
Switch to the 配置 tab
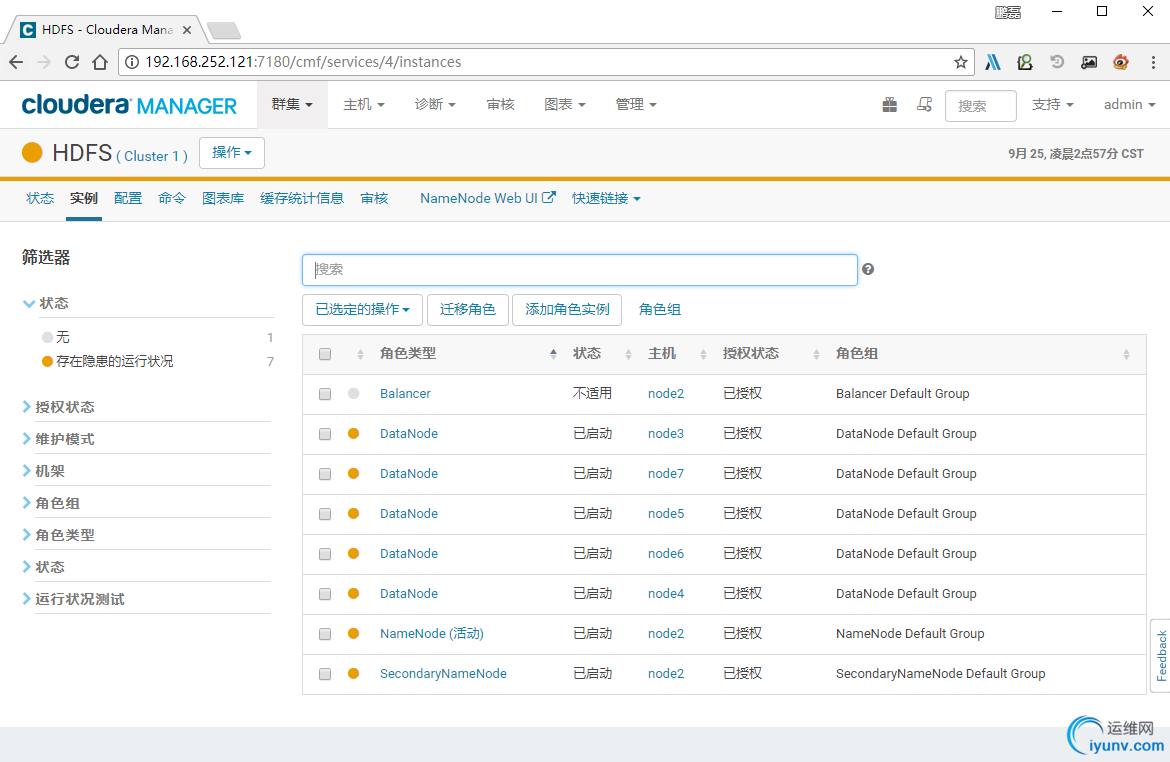point(128,199)
